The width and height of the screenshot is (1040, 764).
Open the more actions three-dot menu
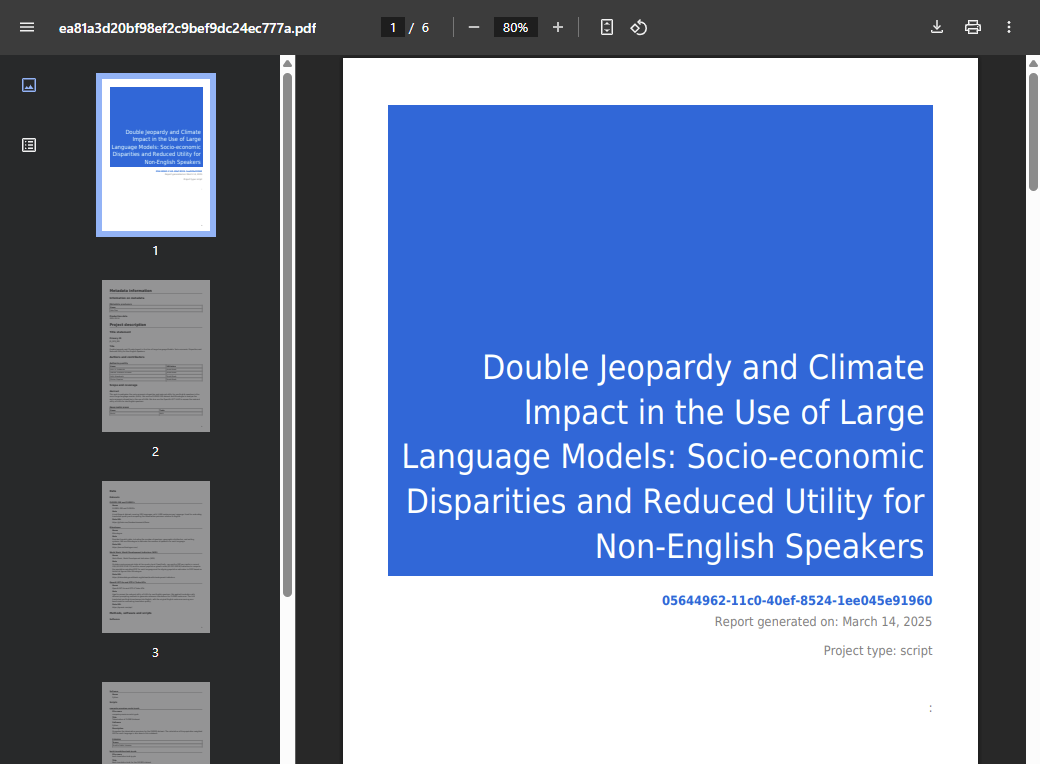click(x=1009, y=27)
